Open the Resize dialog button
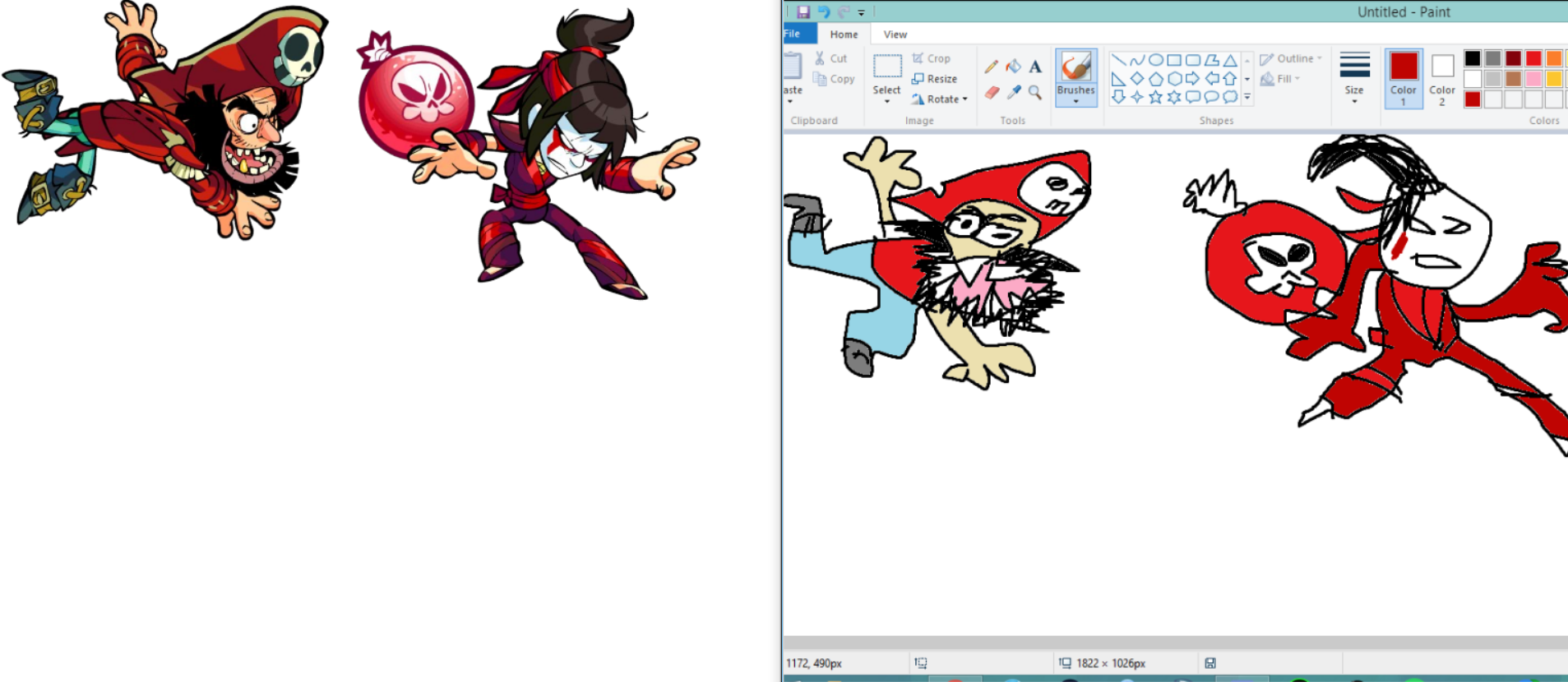Viewport: 1568px width, 682px height. pos(934,79)
